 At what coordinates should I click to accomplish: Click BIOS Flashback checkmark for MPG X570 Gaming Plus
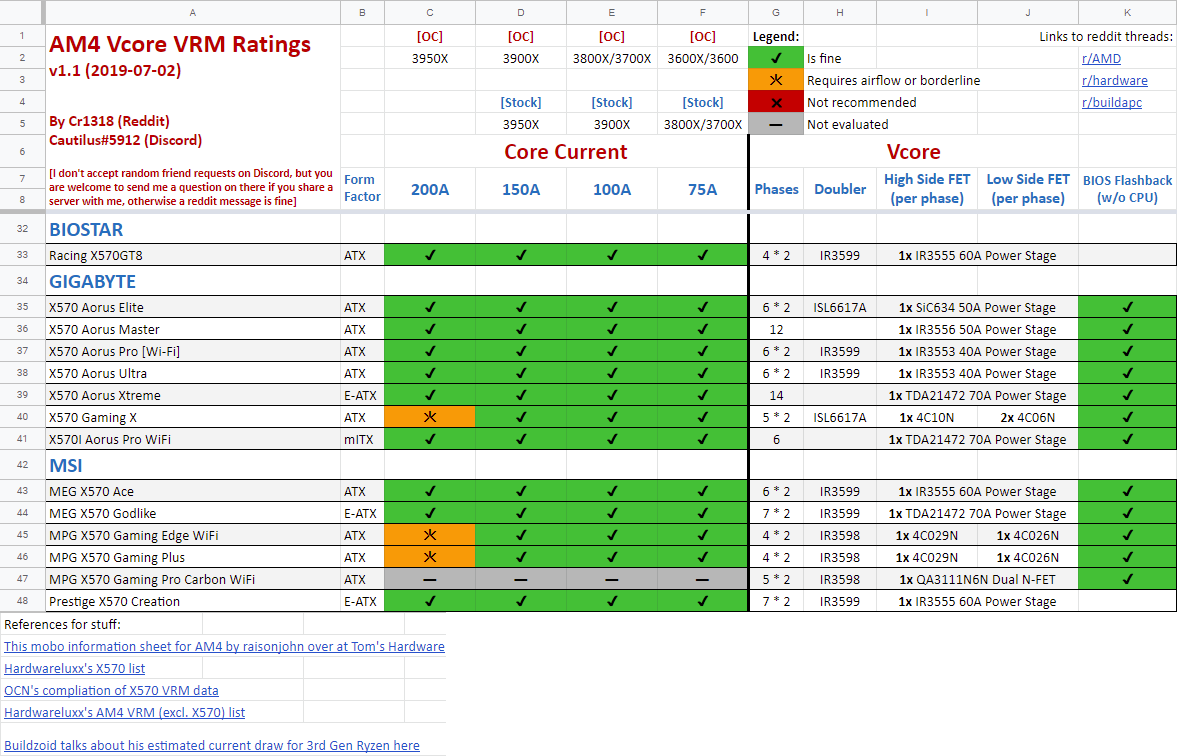(x=1127, y=557)
